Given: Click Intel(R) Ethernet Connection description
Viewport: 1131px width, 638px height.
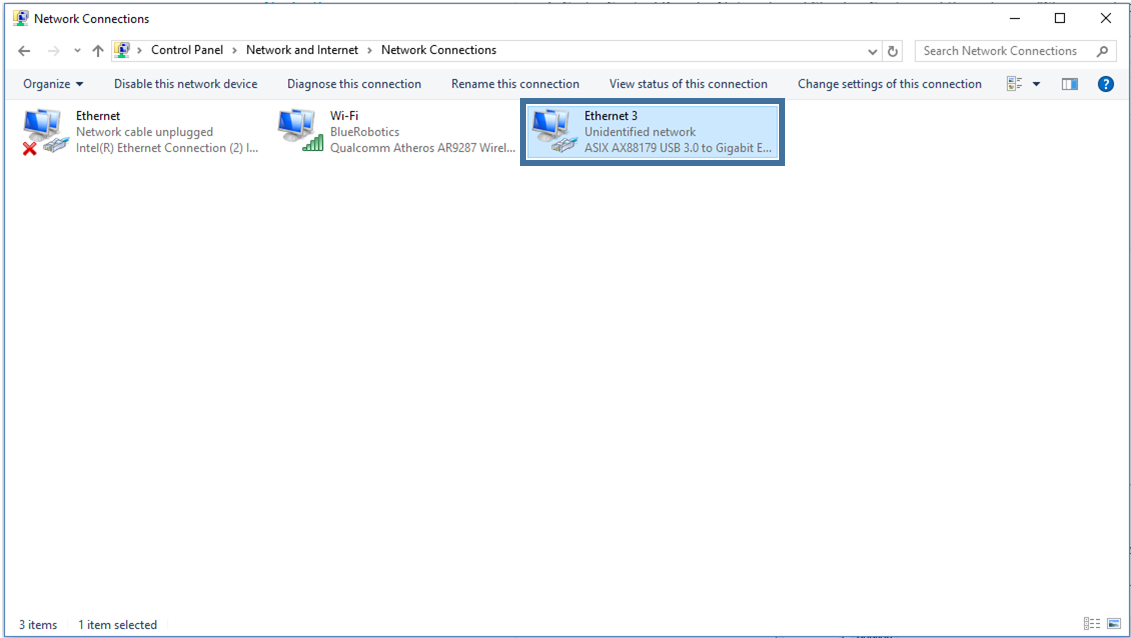Looking at the screenshot, I should (167, 148).
